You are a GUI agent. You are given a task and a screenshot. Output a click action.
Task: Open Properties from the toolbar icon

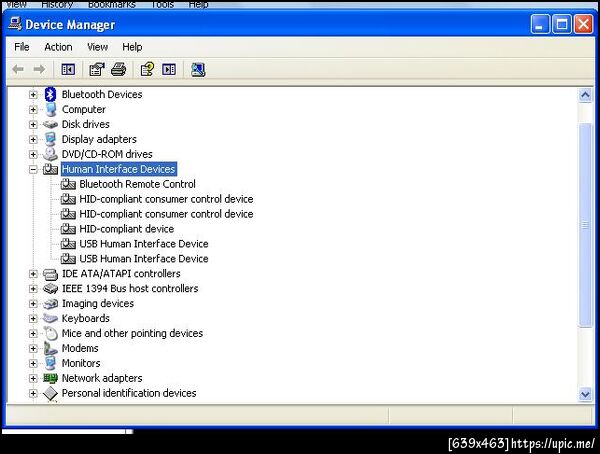(96, 69)
